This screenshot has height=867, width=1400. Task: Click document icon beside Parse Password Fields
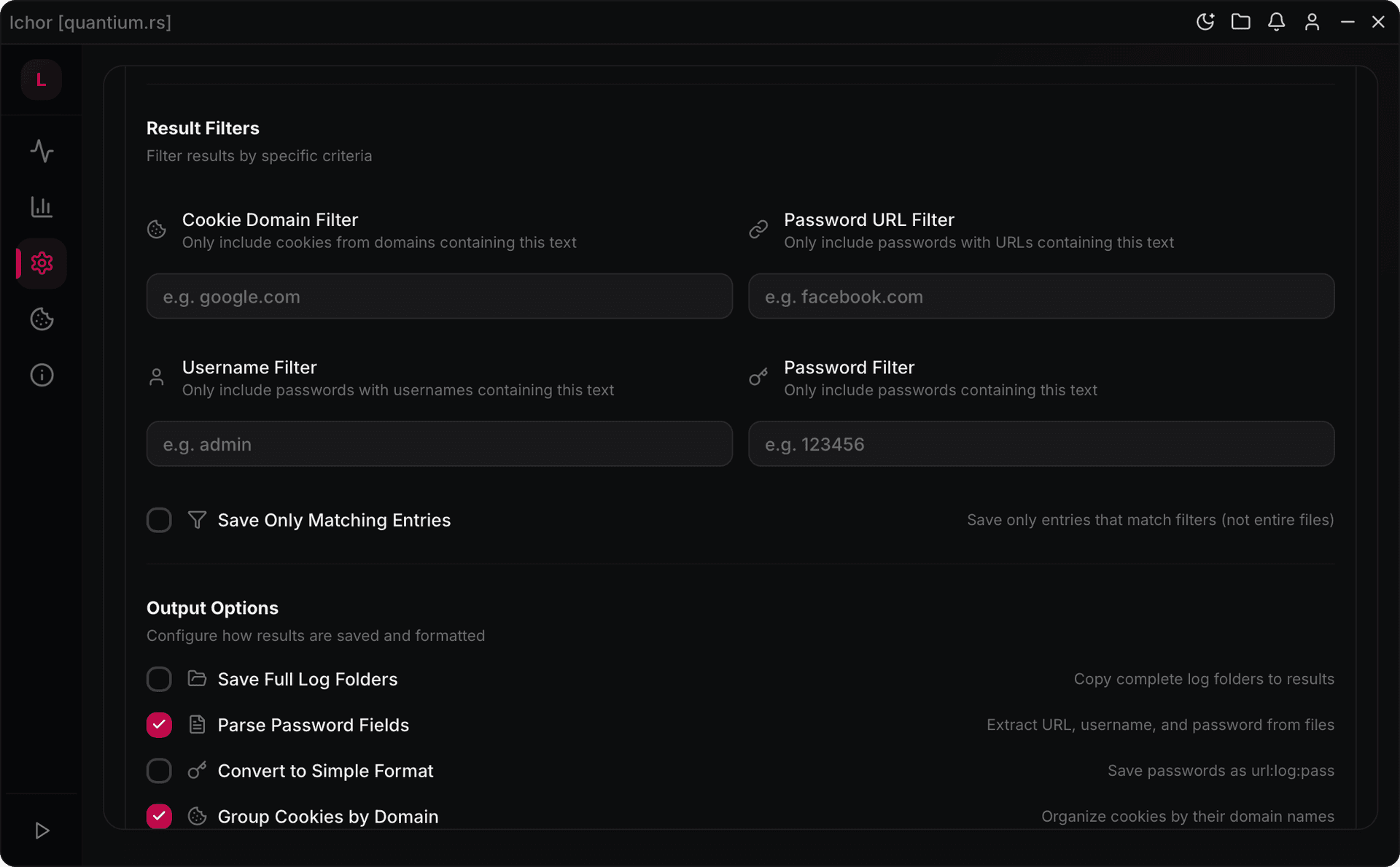click(x=197, y=725)
